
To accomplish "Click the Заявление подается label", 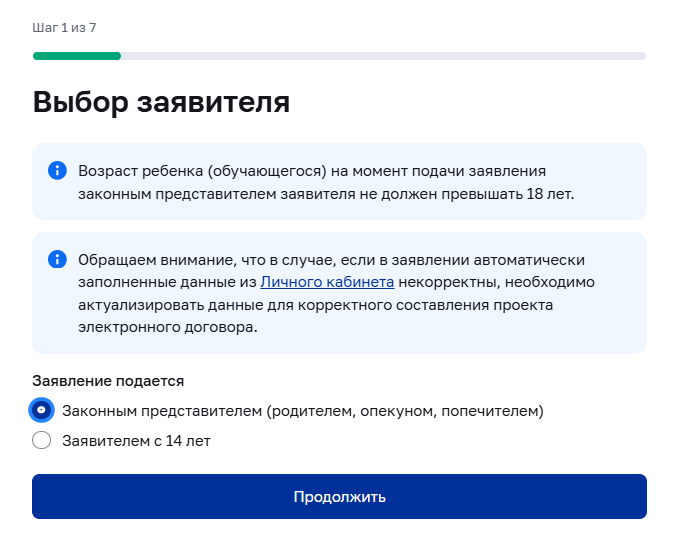I will 108,381.
